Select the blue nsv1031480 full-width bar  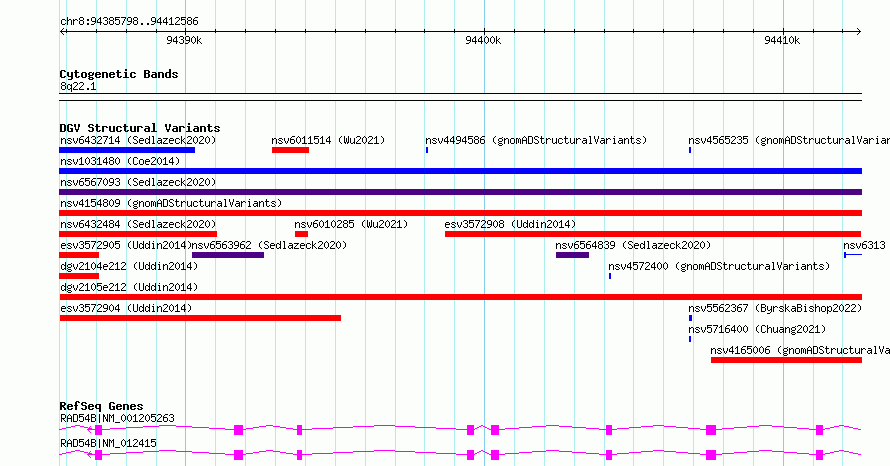[461, 171]
